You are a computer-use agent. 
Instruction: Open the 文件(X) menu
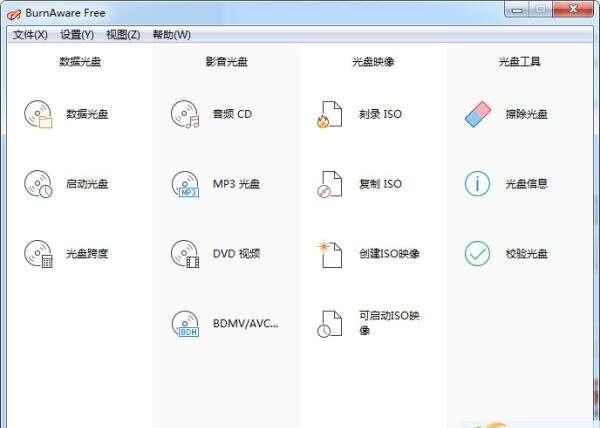click(30, 34)
